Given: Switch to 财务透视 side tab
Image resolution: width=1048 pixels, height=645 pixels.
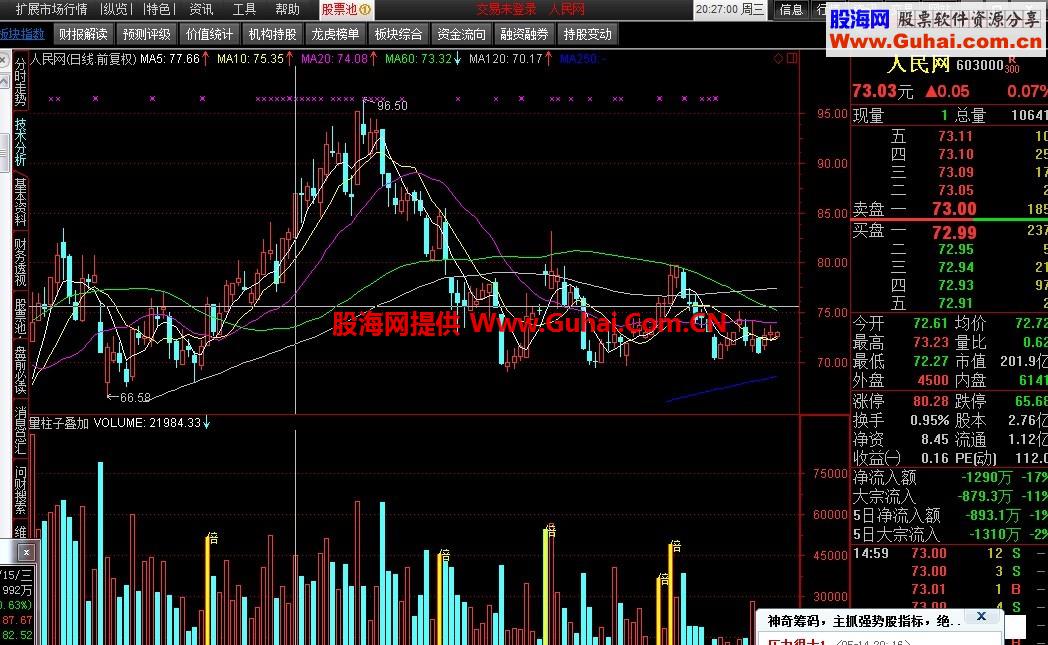Looking at the screenshot, I should [x=20, y=261].
